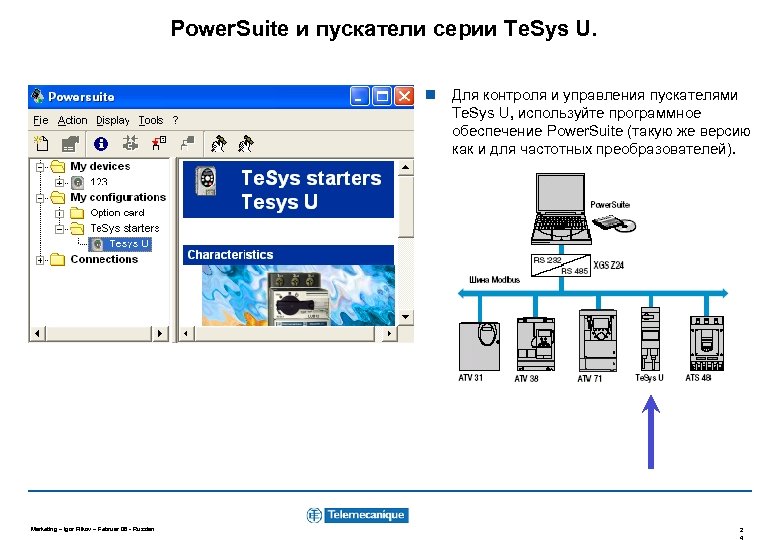Viewport: 780px width, 540px height.
Task: Collapse the My configurations tree node
Action: coord(40,198)
